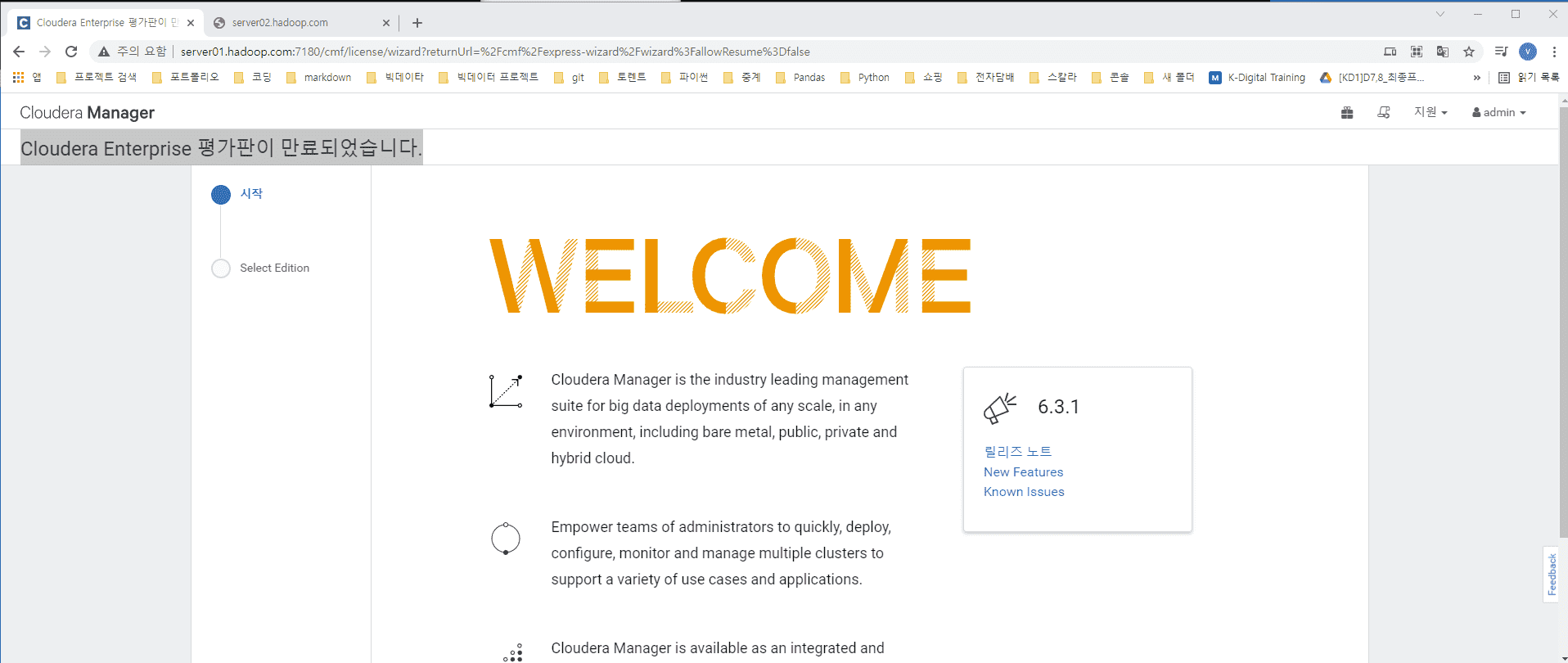The image size is (1568, 663).
Task: Click the security warning triangle icon
Action: tap(104, 52)
